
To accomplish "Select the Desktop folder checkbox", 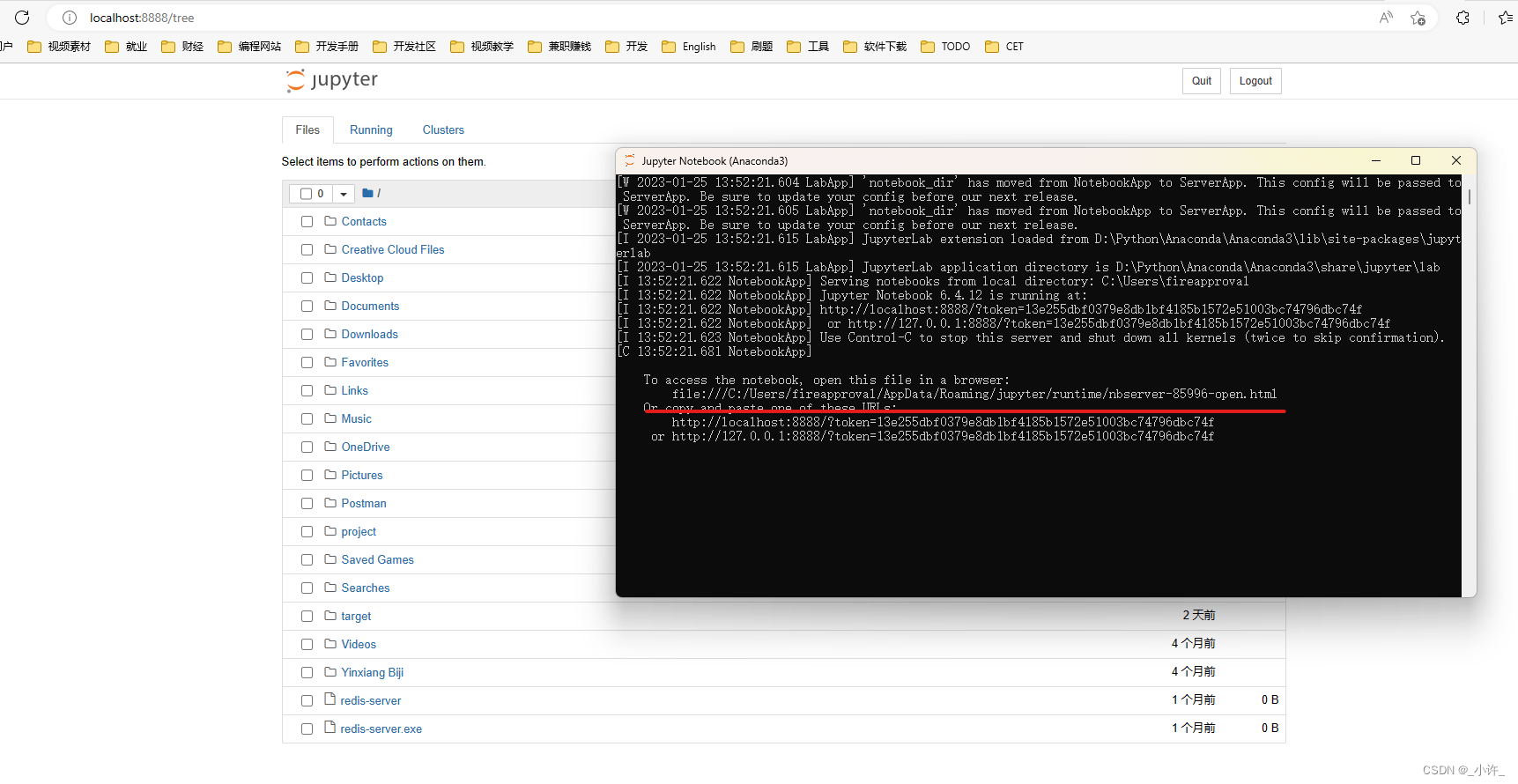I will pyautogui.click(x=307, y=278).
